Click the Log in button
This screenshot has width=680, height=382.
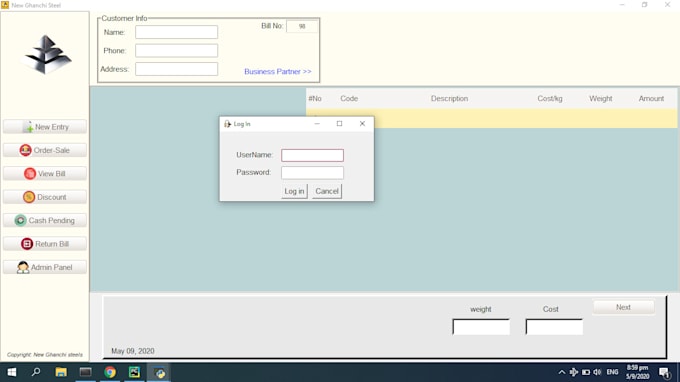click(x=294, y=191)
